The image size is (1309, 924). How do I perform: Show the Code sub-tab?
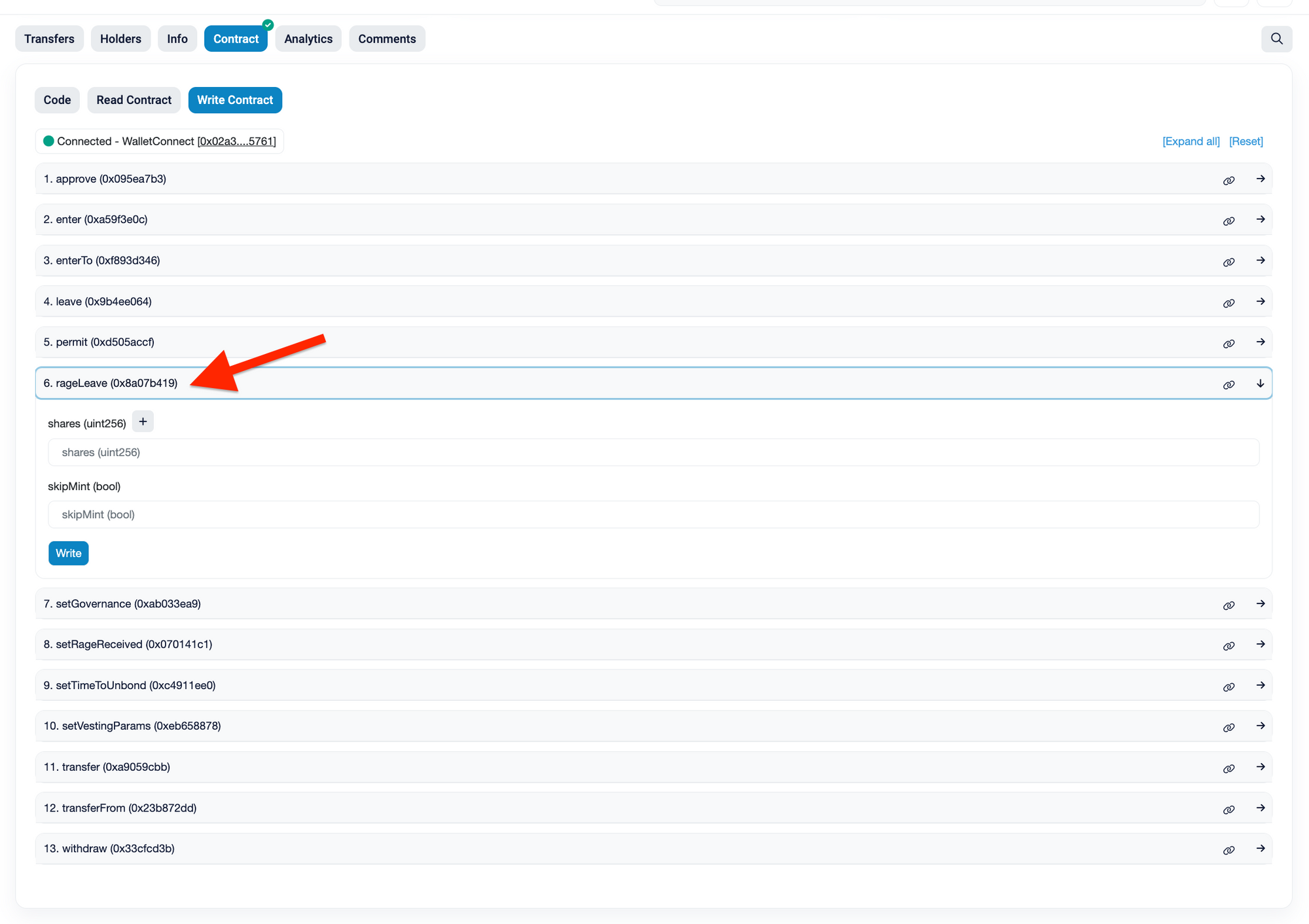pyautogui.click(x=57, y=100)
